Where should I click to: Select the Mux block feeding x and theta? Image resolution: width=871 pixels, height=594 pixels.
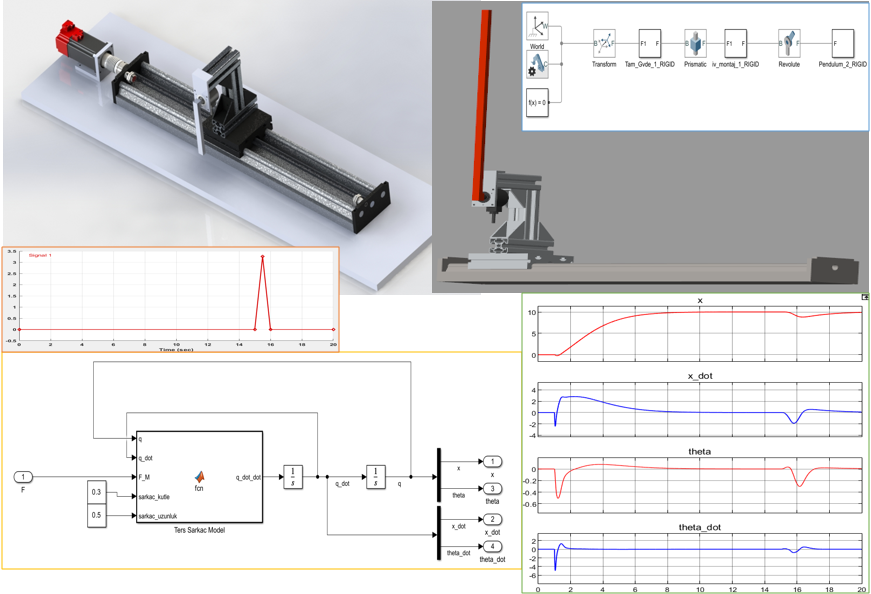438,476
